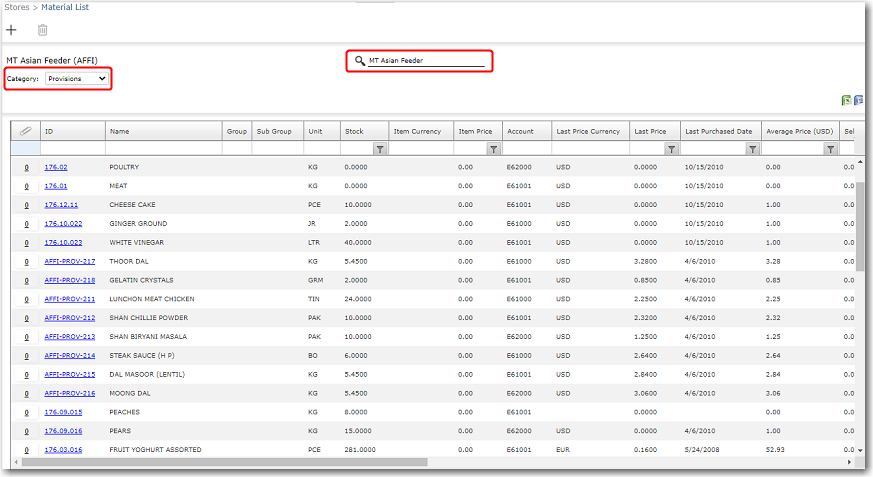The height and width of the screenshot is (477, 873).
Task: Navigate to Stores in breadcrumb
Action: pos(17,7)
